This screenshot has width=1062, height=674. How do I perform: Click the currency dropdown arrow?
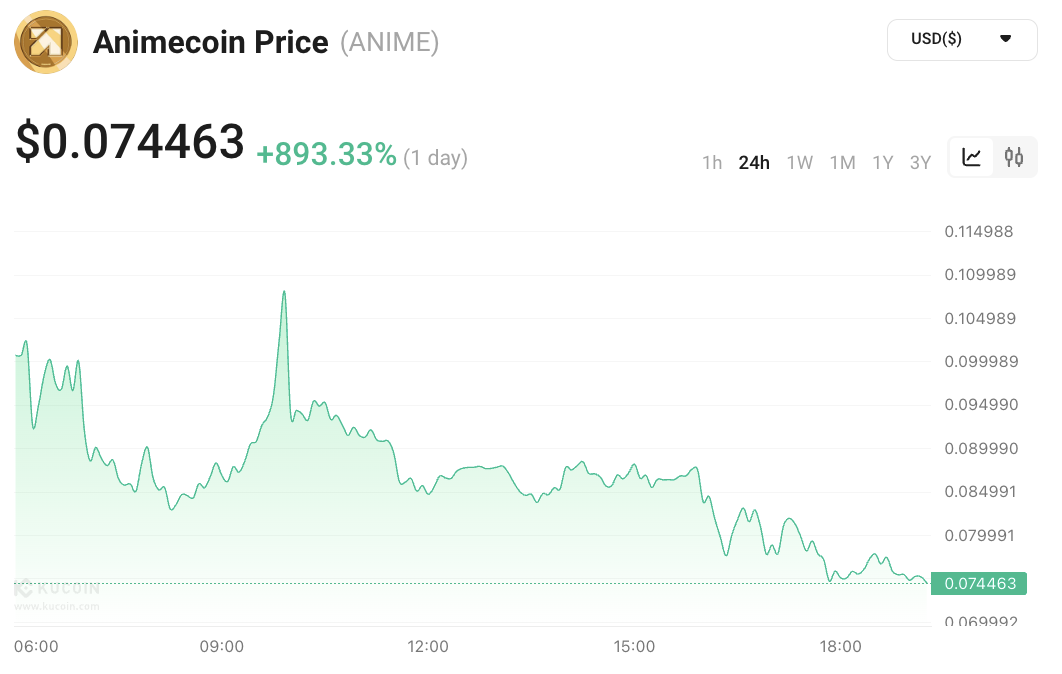1005,39
